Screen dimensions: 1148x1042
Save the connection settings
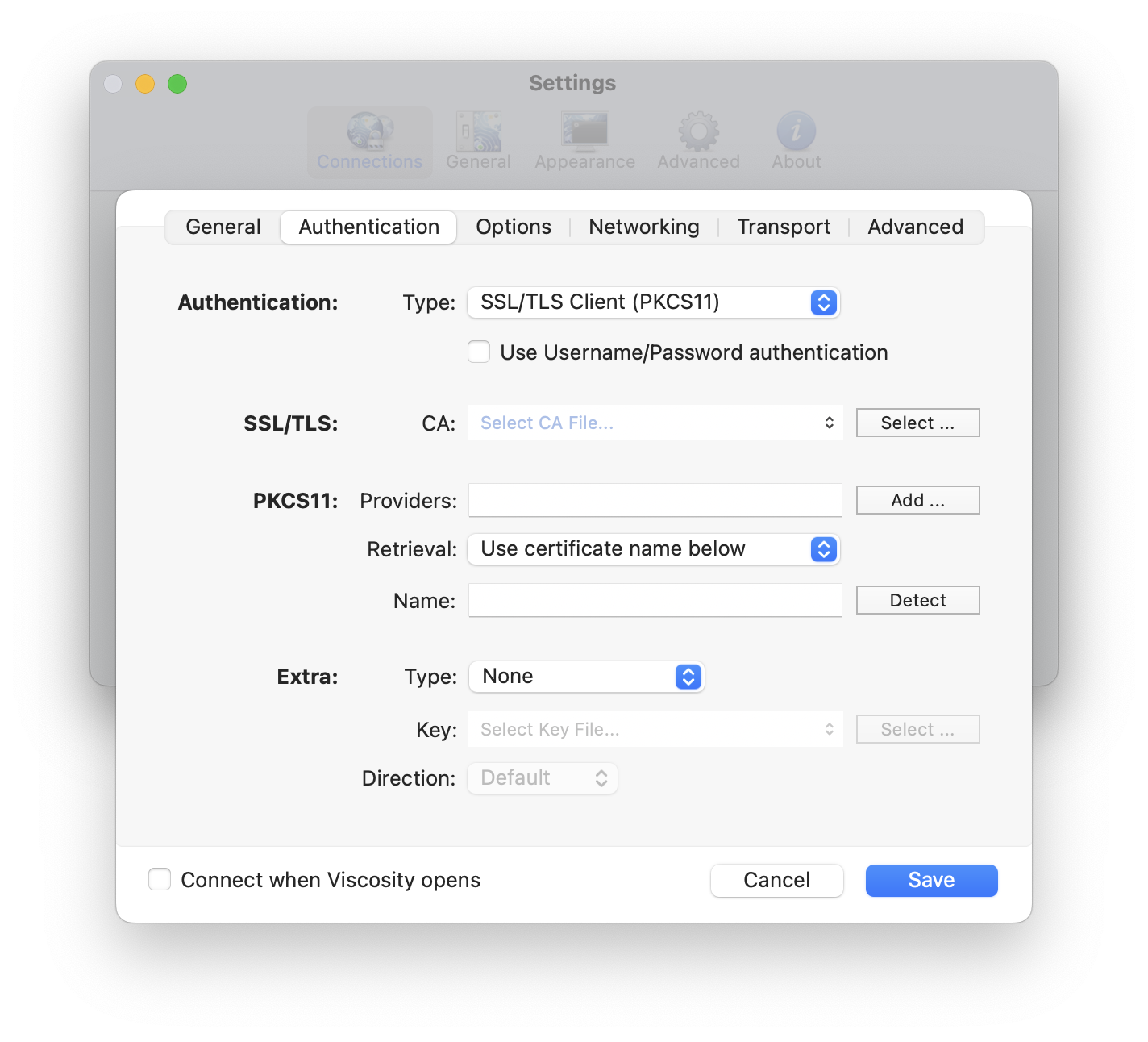[932, 881]
